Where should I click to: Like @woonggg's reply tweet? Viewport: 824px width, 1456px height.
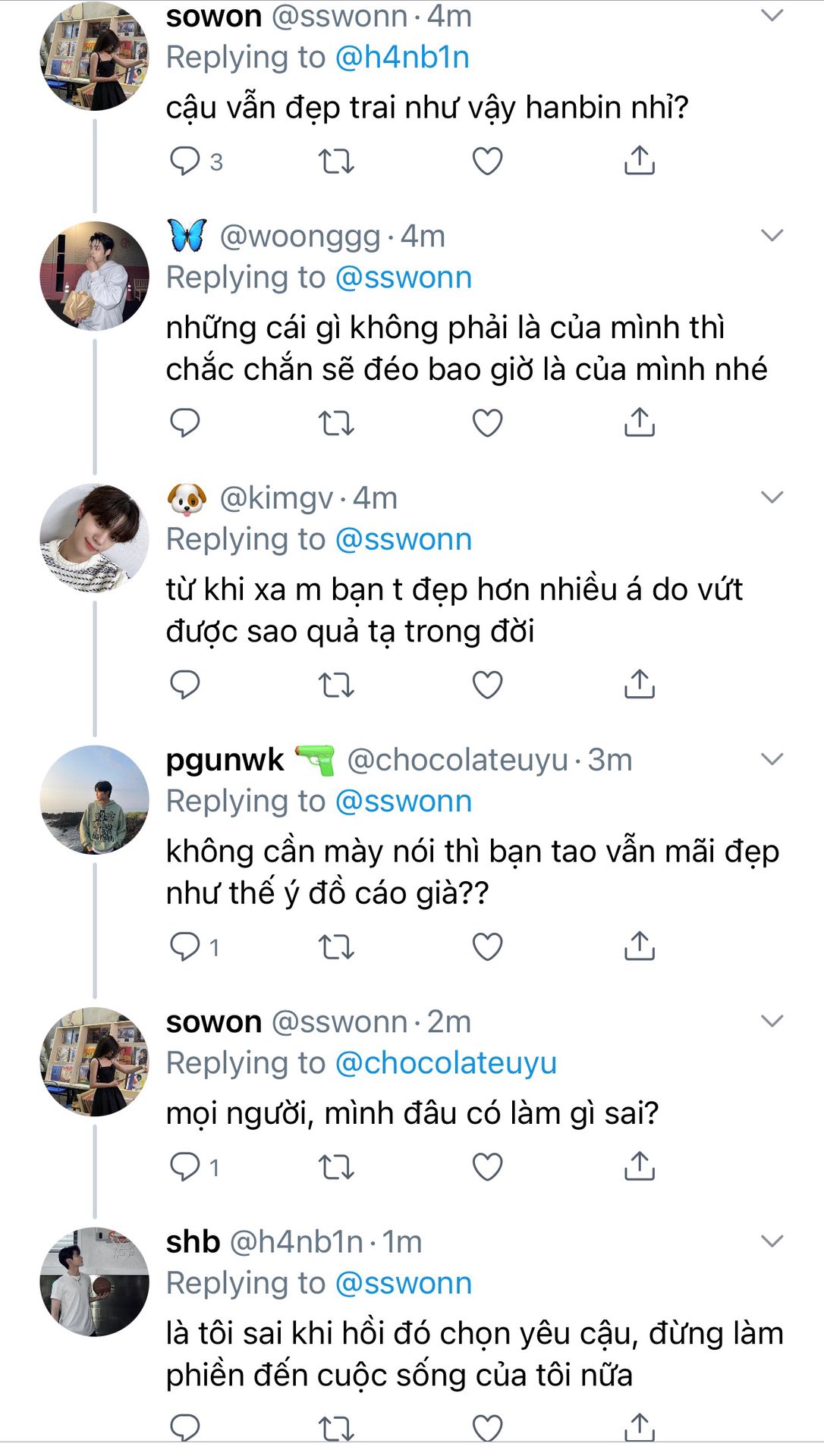[x=487, y=422]
